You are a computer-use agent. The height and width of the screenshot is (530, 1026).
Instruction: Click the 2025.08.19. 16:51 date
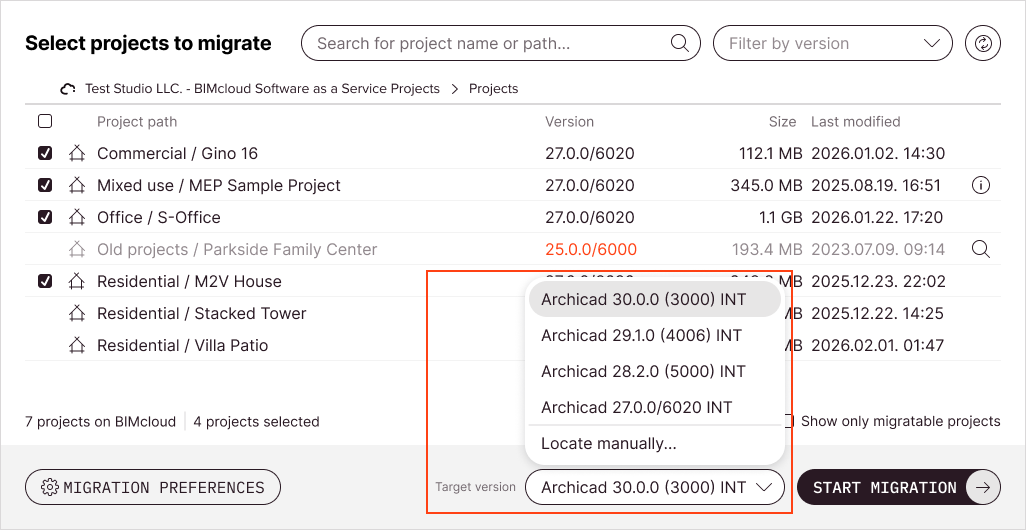876,186
